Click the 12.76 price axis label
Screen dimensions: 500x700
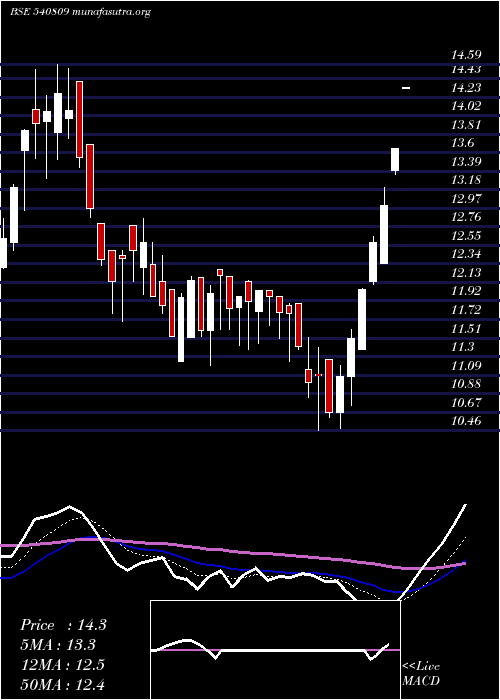click(466, 217)
